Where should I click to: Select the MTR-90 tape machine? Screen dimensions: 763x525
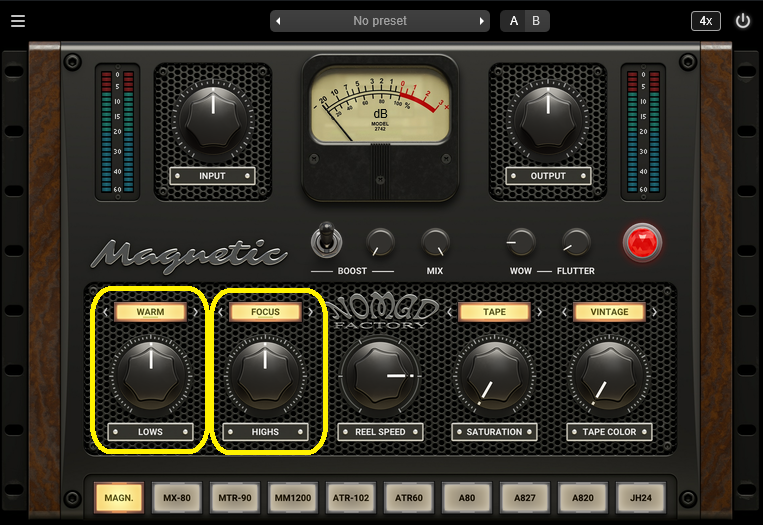click(235, 498)
